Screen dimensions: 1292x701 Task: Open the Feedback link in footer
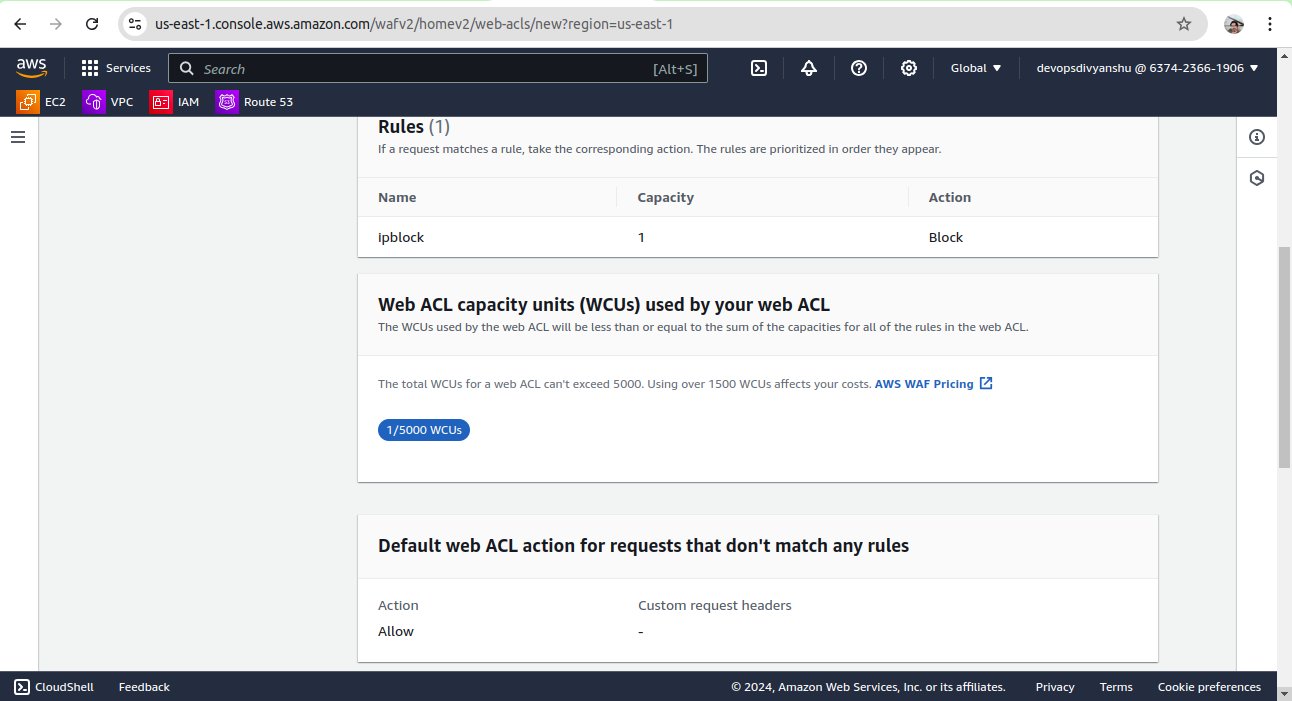(144, 687)
